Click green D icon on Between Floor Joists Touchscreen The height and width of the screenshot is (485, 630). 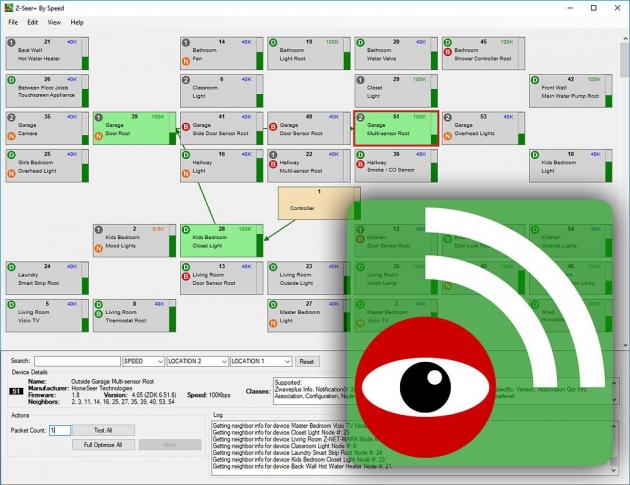pos(11,80)
